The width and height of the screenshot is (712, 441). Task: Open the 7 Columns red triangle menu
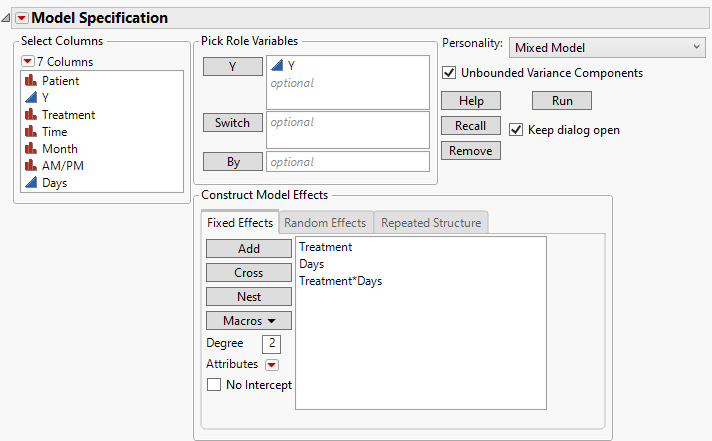click(x=28, y=61)
